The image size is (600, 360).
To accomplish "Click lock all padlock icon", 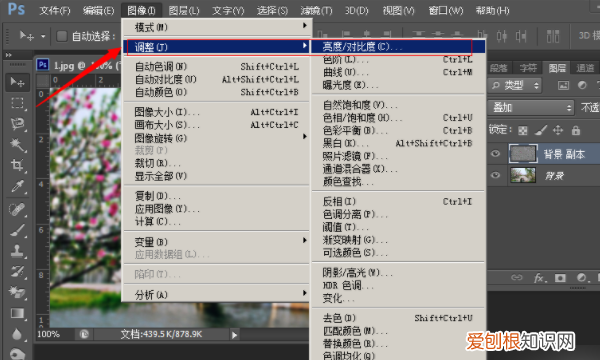I will [x=576, y=130].
